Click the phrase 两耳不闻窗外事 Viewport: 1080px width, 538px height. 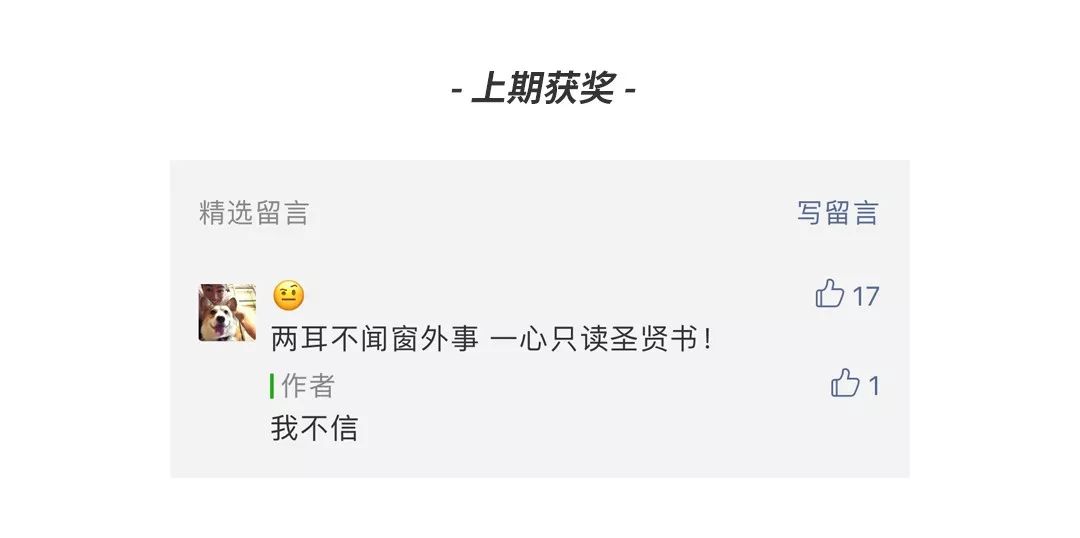click(x=375, y=340)
